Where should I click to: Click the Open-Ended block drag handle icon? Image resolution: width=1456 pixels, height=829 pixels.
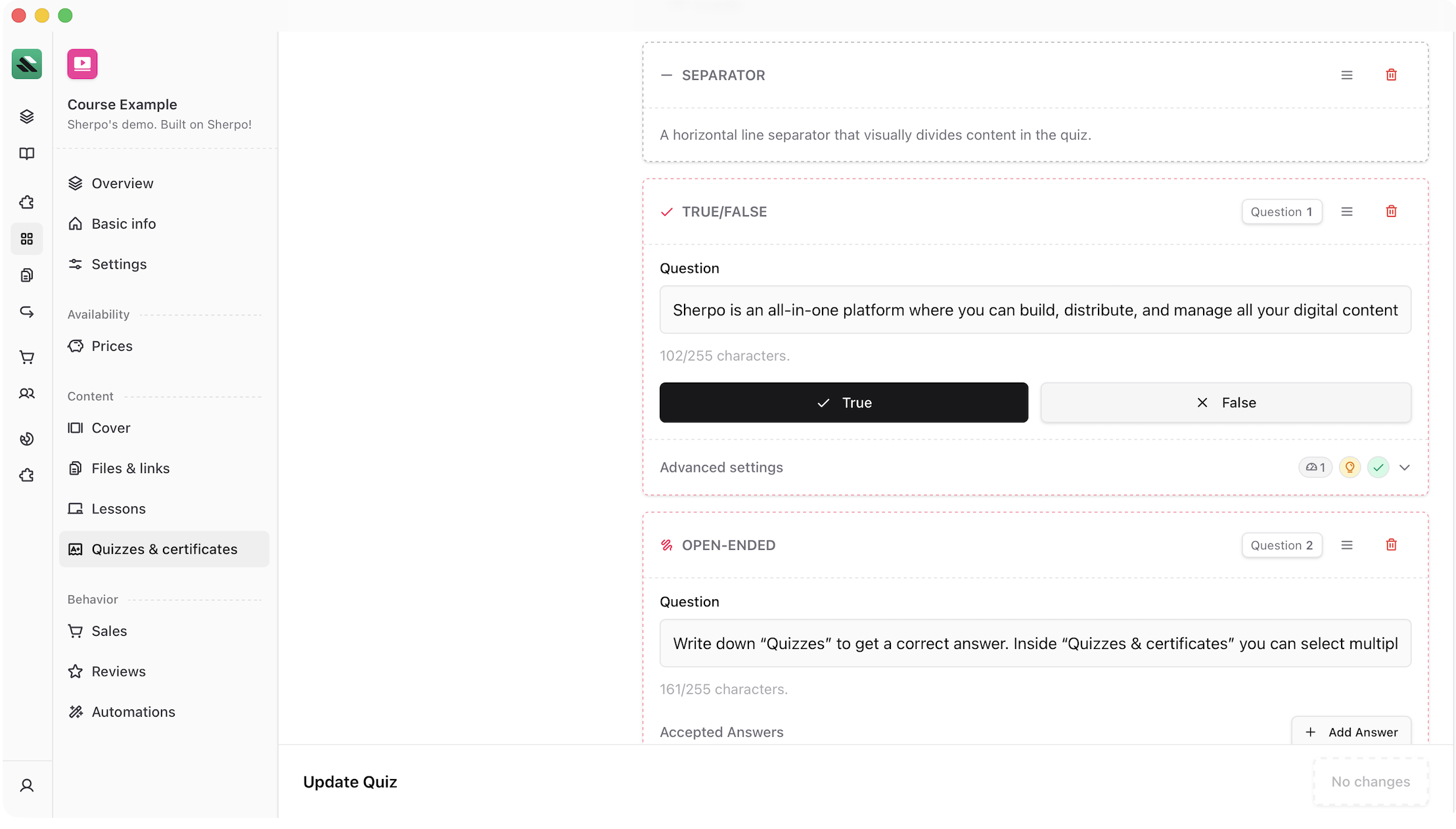click(1346, 545)
